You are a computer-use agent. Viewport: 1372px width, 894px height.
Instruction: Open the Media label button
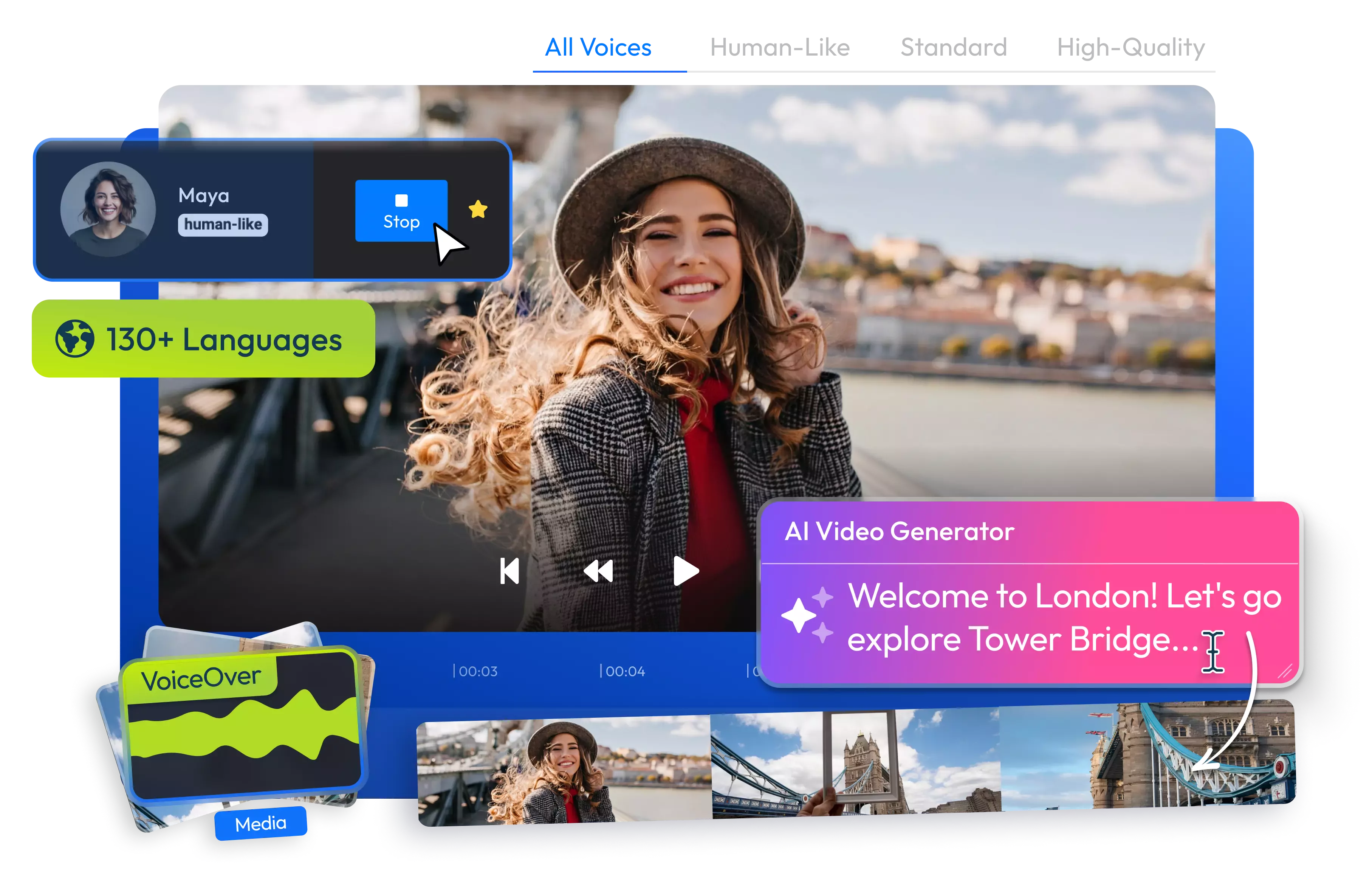click(260, 824)
